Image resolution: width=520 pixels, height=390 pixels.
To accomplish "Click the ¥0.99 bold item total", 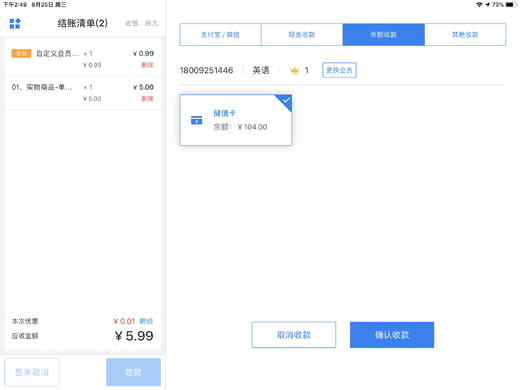I will (x=143, y=53).
